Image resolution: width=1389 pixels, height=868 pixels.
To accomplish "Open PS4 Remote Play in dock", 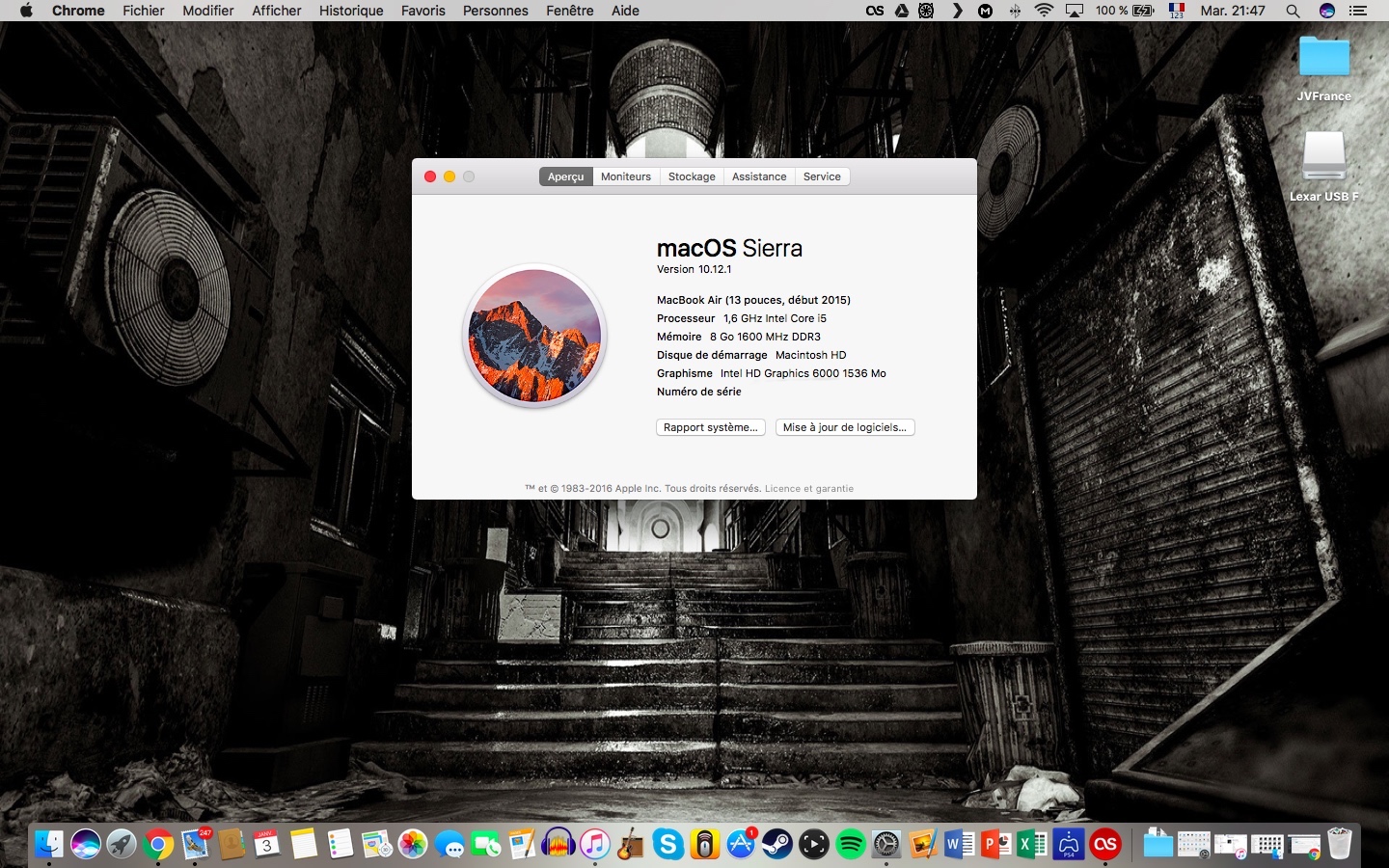I will click(x=1069, y=845).
